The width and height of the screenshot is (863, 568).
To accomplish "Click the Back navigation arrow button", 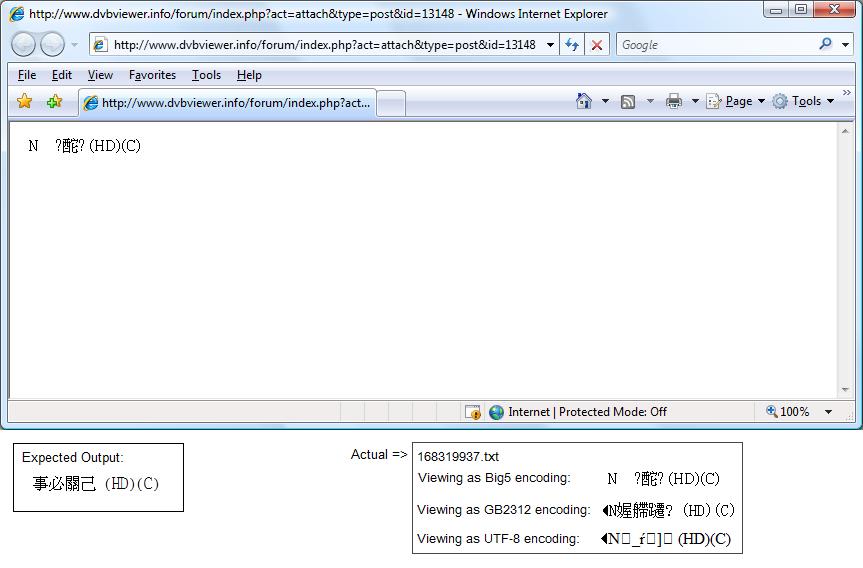I will [x=24, y=45].
